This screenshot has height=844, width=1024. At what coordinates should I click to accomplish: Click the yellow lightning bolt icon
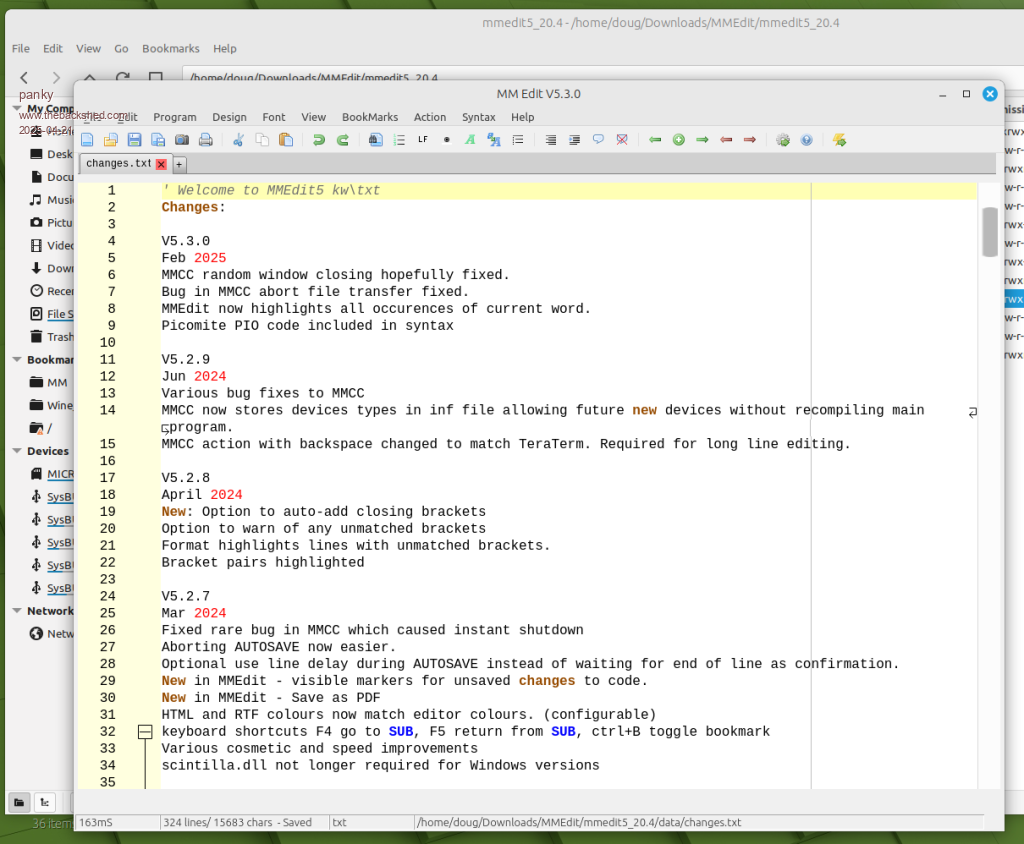tap(840, 140)
